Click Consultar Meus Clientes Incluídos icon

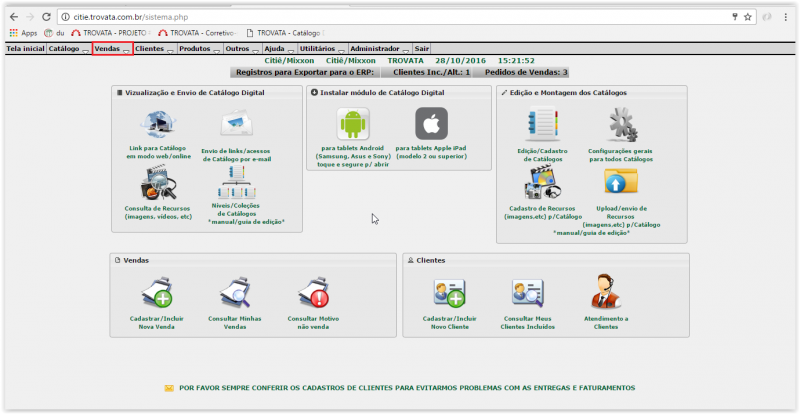(528, 293)
